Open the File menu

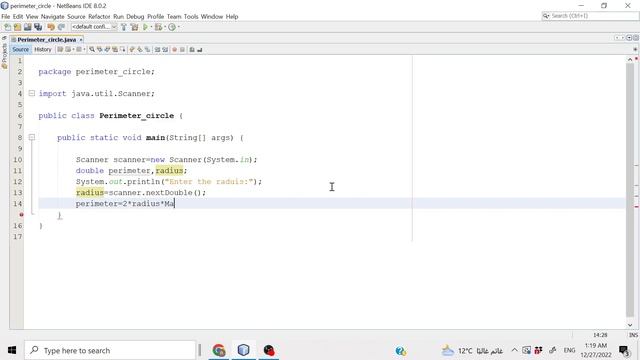coord(6,17)
